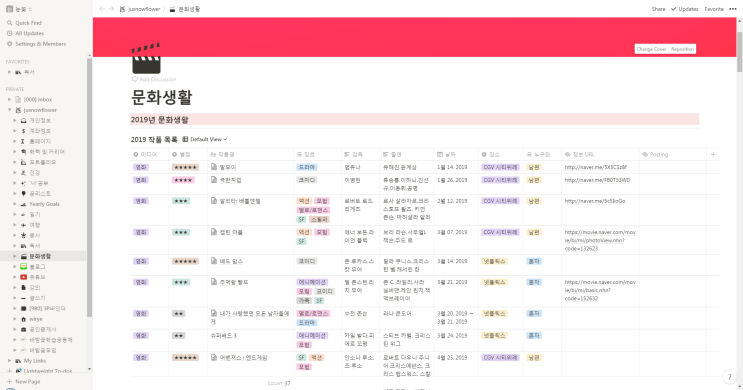The width and height of the screenshot is (743, 390).
Task: Click the Posting column link icon
Action: [x=644, y=154]
